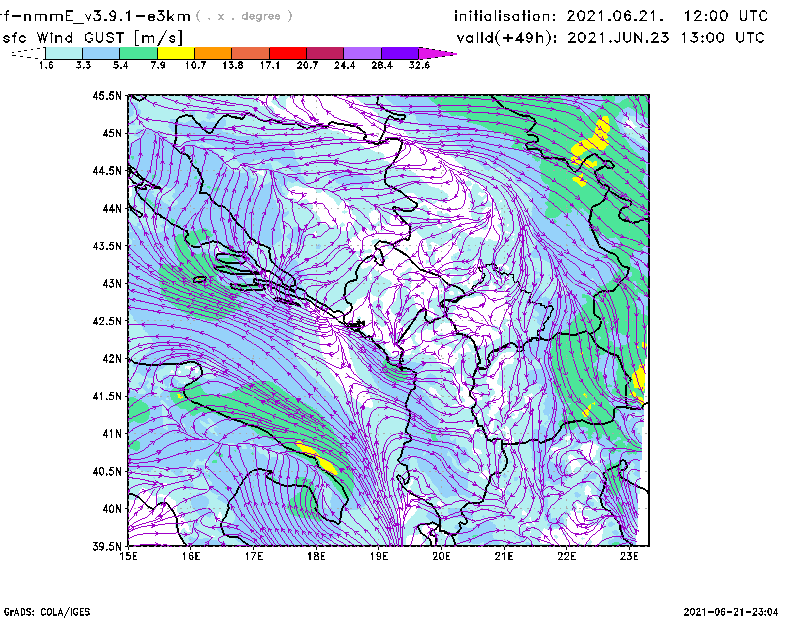Click the 'sfc Wind GUST [m/s]' title
800x618 pixels.
pos(92,38)
